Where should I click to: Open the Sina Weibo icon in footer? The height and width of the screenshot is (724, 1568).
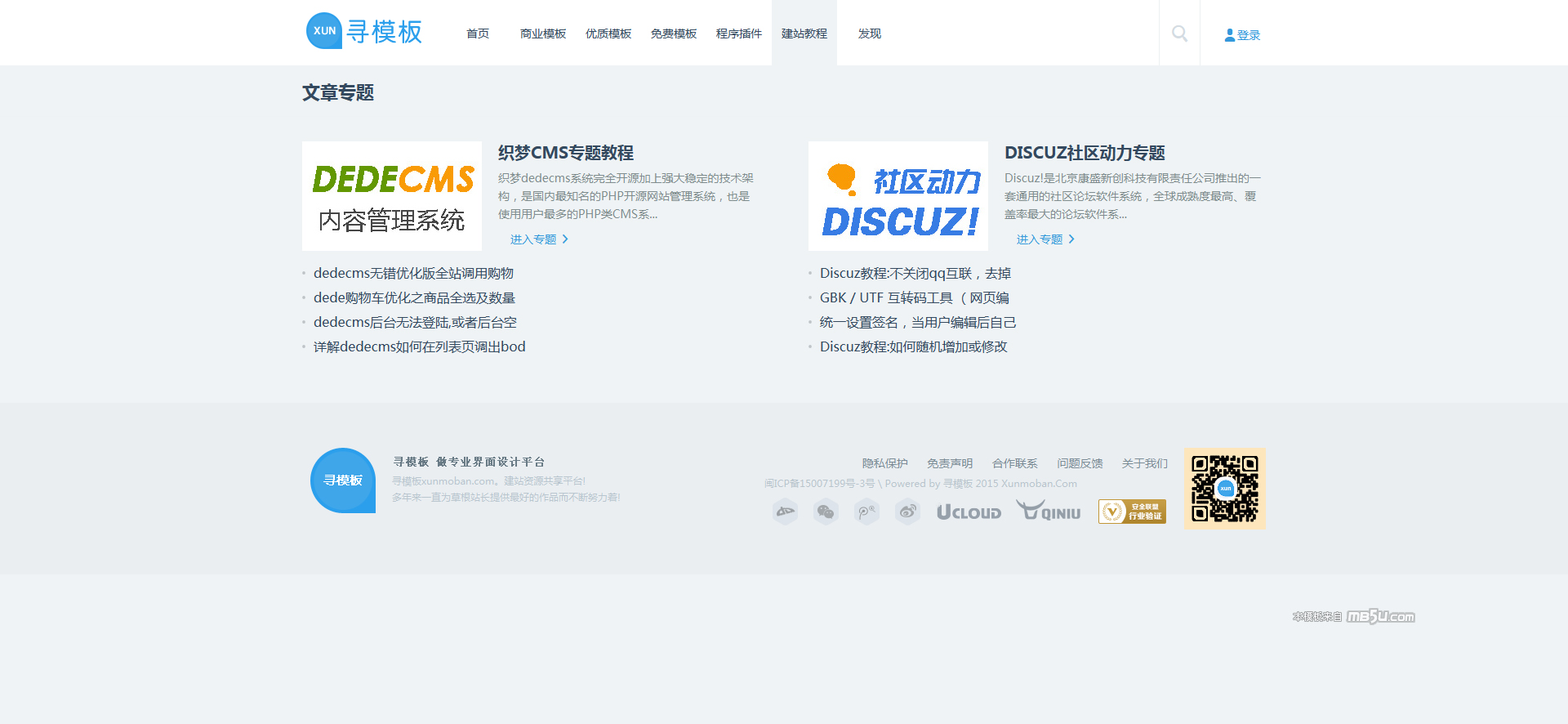coord(907,512)
